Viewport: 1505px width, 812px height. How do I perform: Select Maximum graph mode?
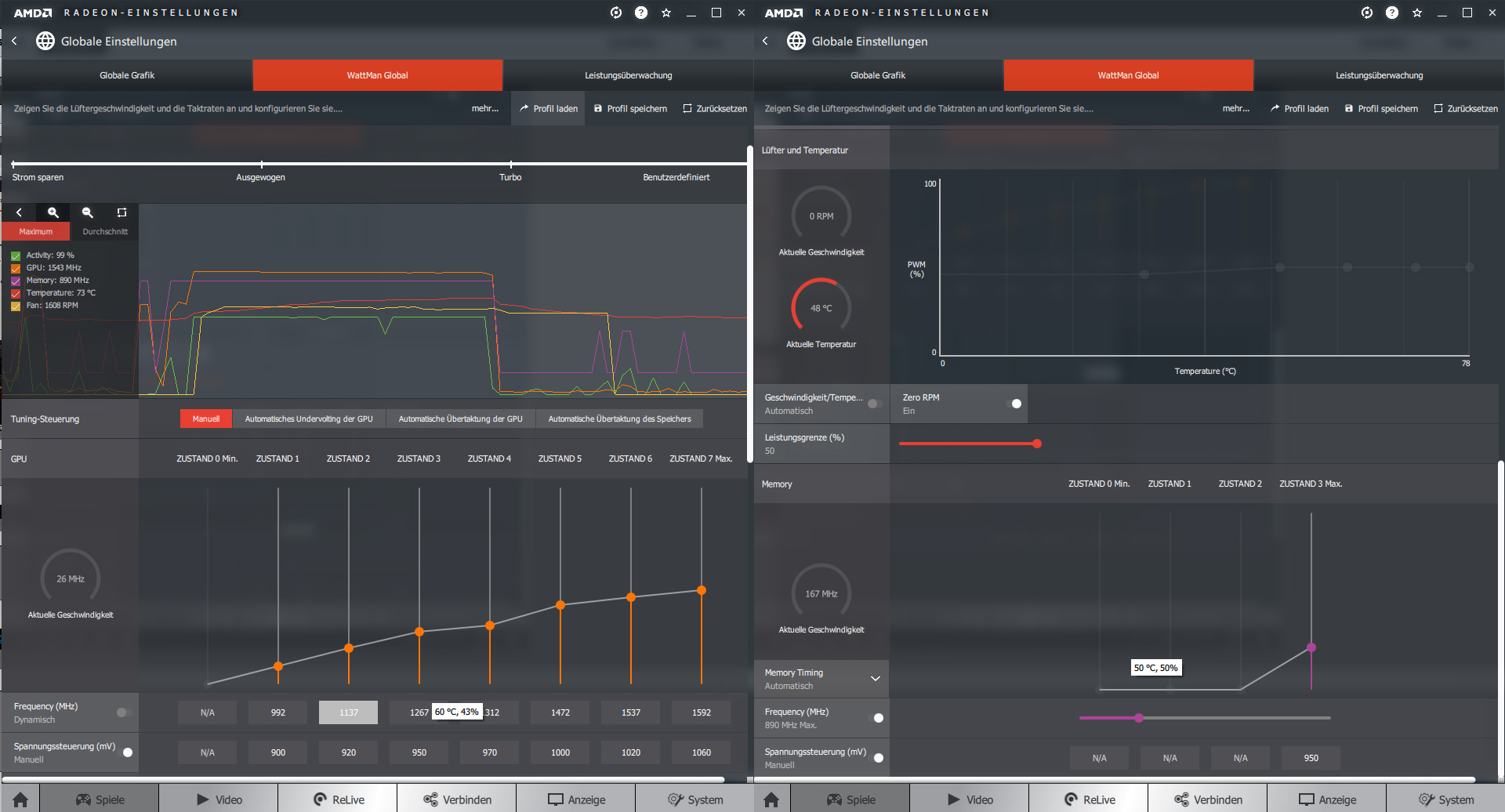pos(36,231)
